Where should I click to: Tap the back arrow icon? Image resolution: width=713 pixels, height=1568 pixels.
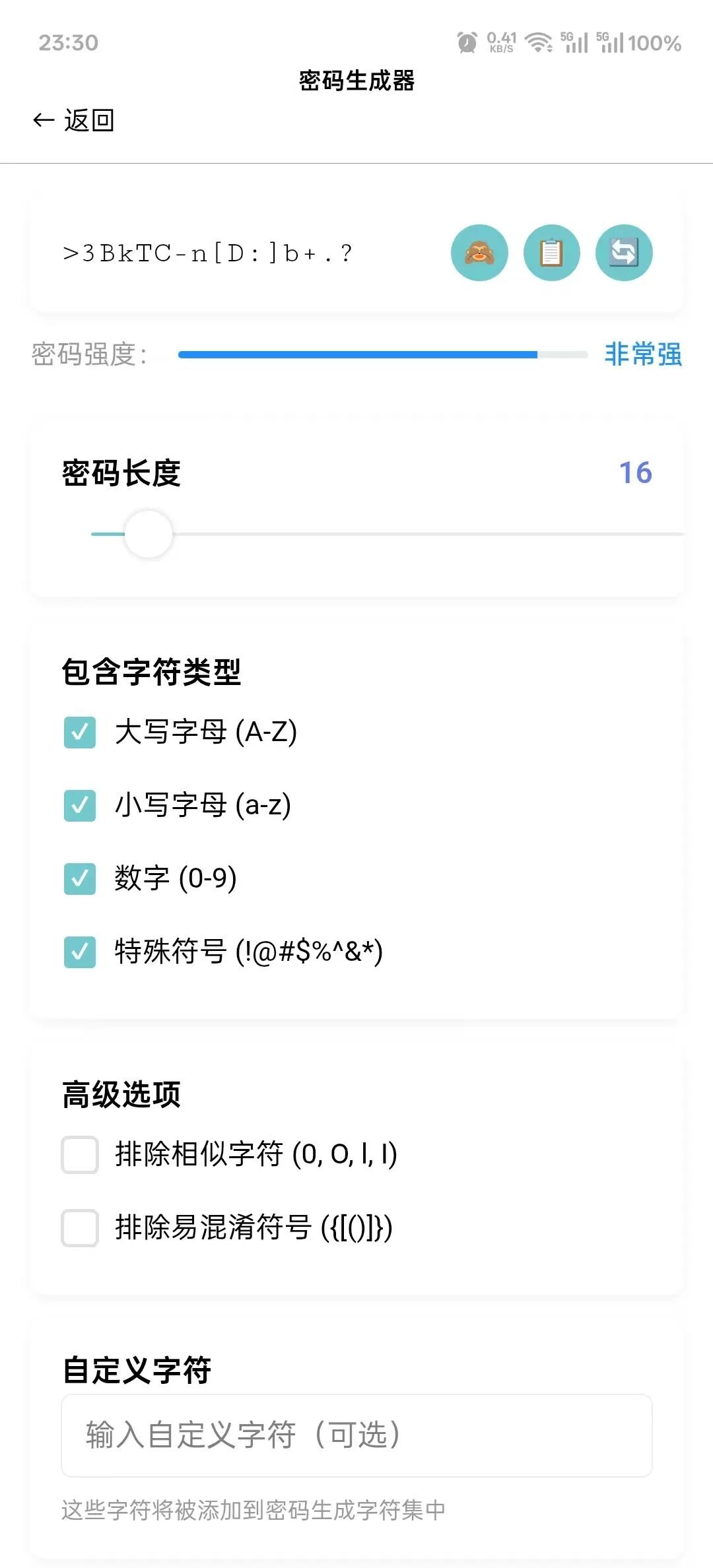pos(44,120)
